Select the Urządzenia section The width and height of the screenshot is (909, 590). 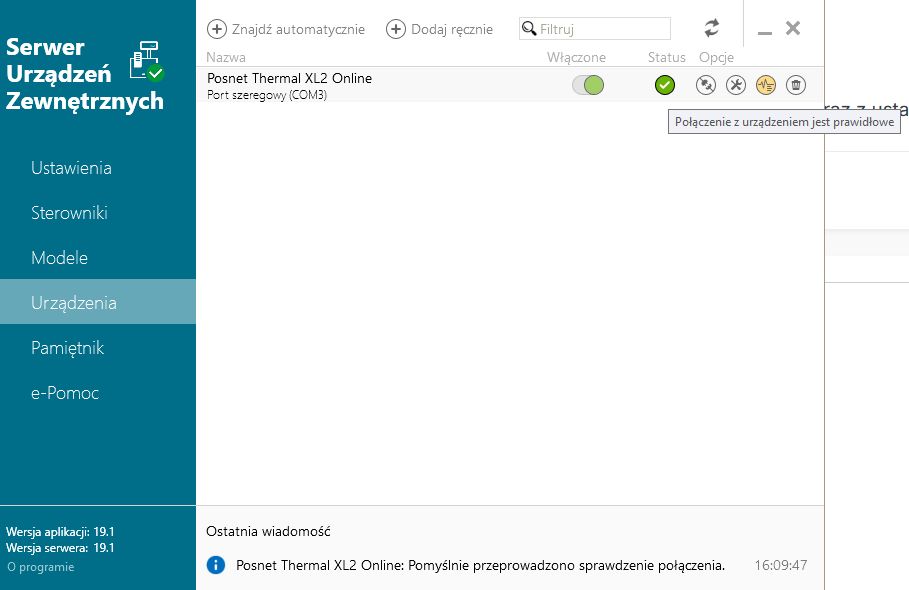click(x=98, y=303)
